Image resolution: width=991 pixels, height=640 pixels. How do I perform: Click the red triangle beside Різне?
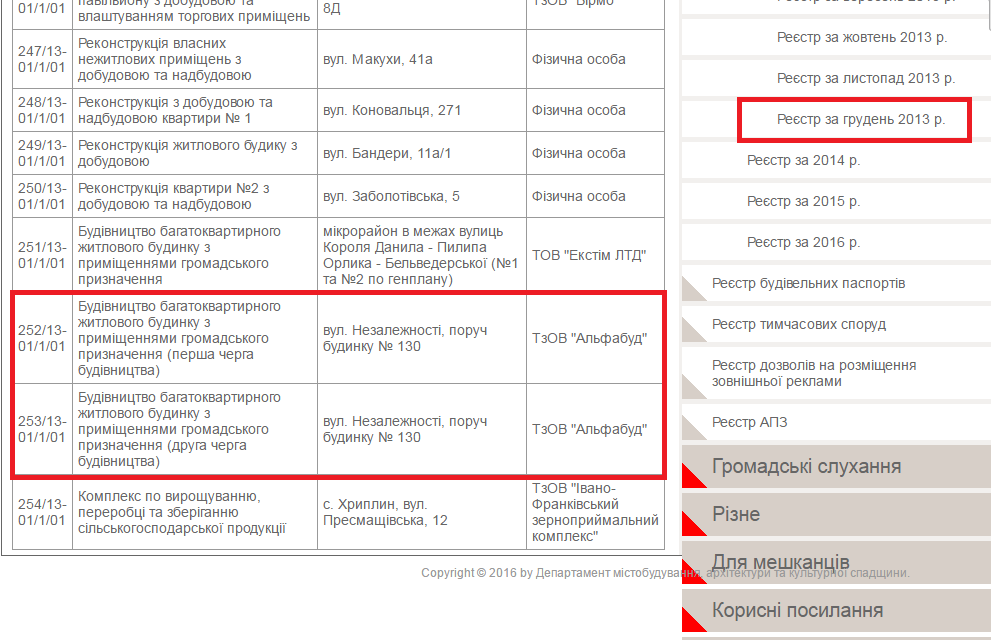coord(691,526)
